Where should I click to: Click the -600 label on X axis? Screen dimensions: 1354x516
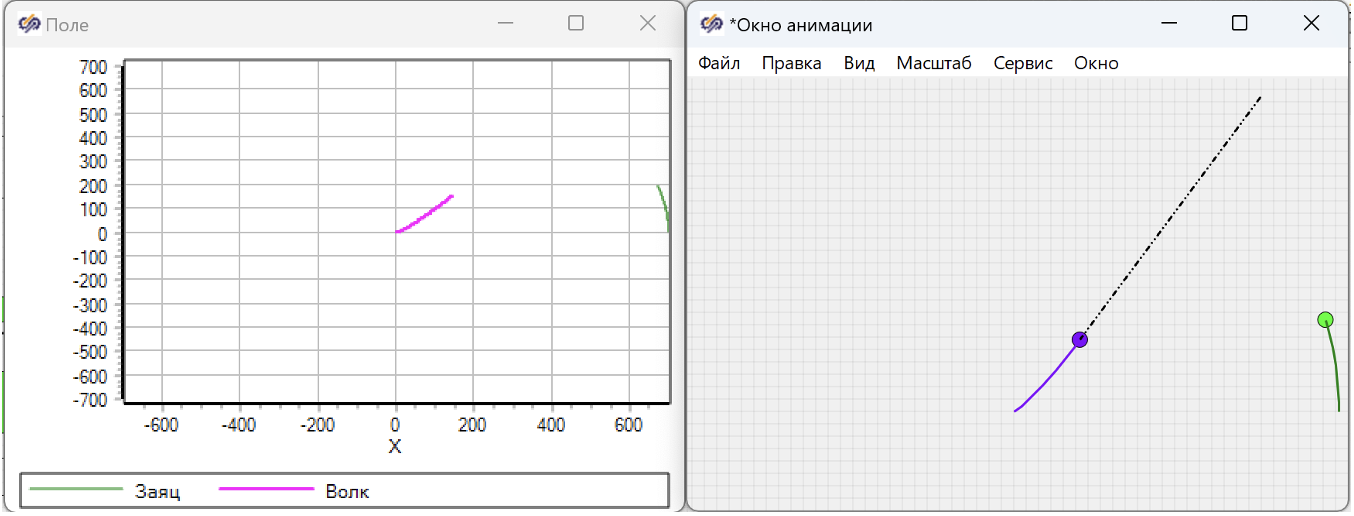tap(161, 425)
